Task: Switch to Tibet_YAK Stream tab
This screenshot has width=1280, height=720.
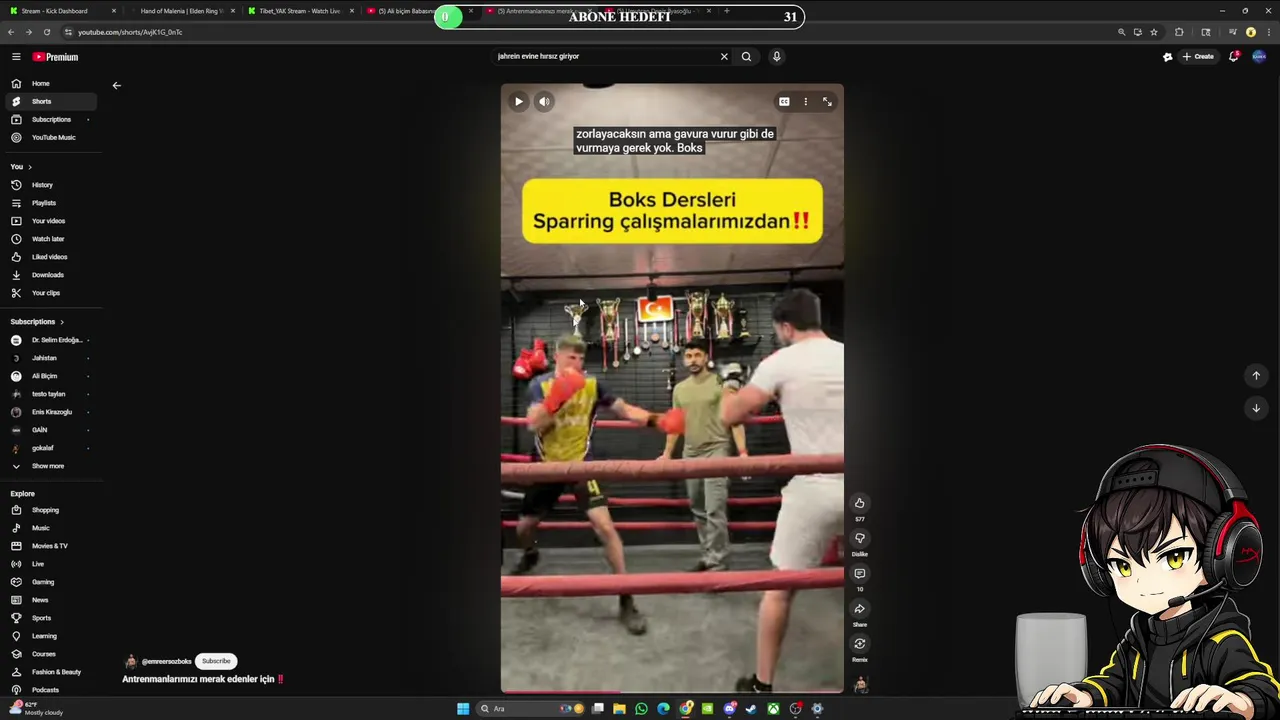Action: [300, 11]
